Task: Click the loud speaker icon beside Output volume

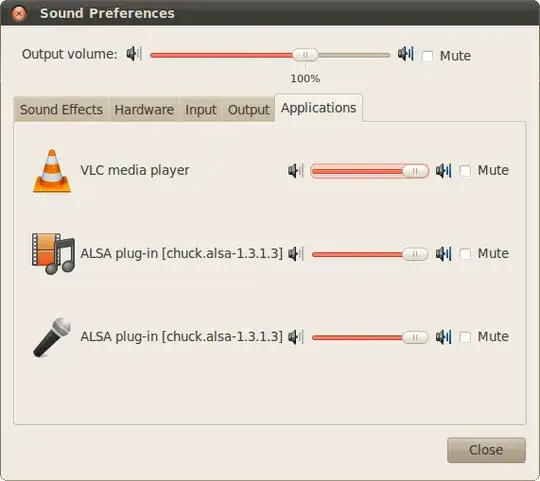Action: click(x=406, y=54)
